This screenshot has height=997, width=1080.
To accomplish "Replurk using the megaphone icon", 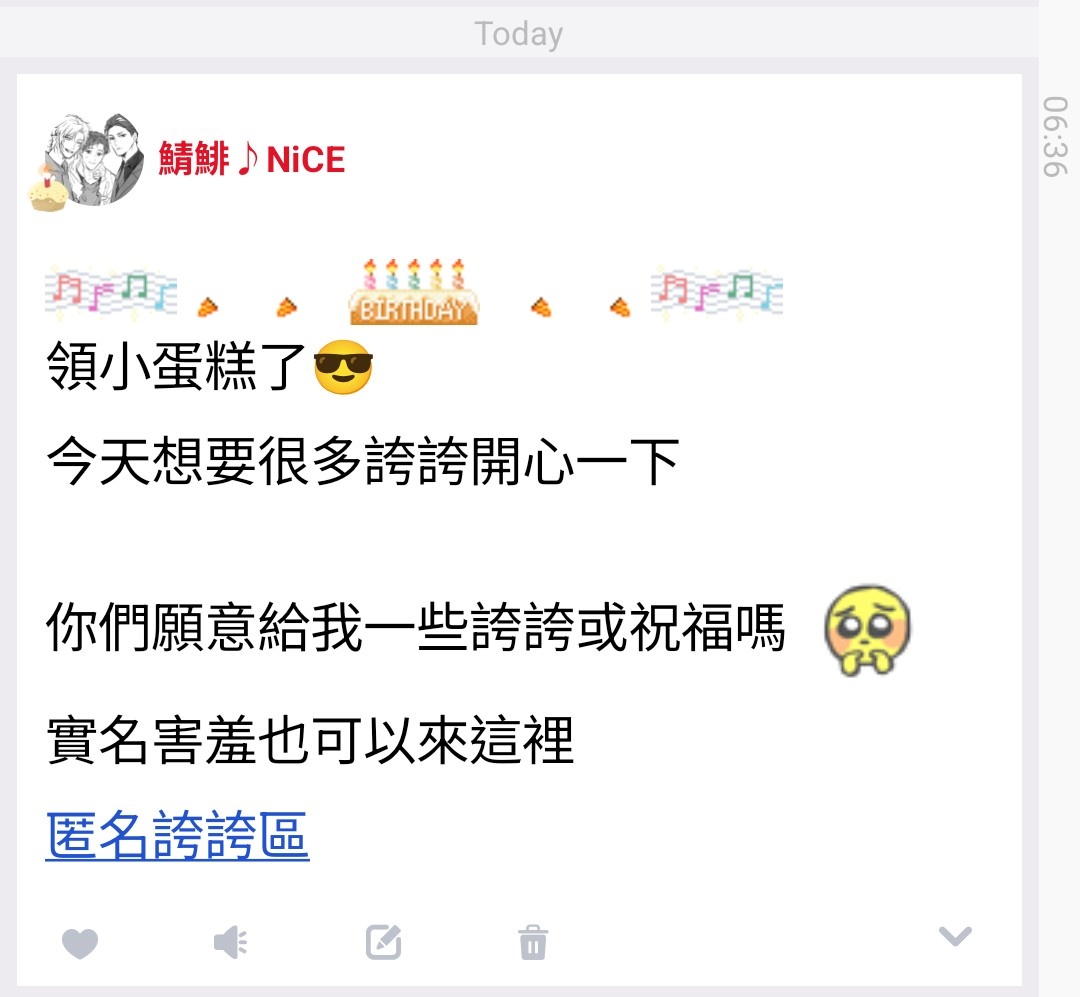I will click(x=231, y=942).
